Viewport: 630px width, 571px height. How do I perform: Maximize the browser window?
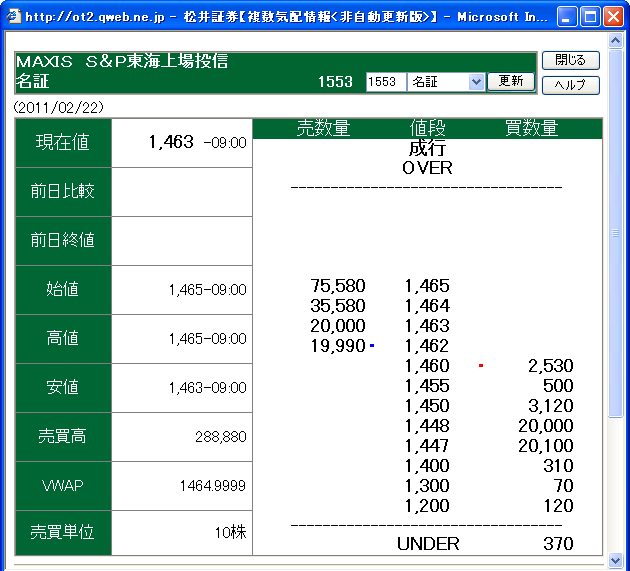590,16
